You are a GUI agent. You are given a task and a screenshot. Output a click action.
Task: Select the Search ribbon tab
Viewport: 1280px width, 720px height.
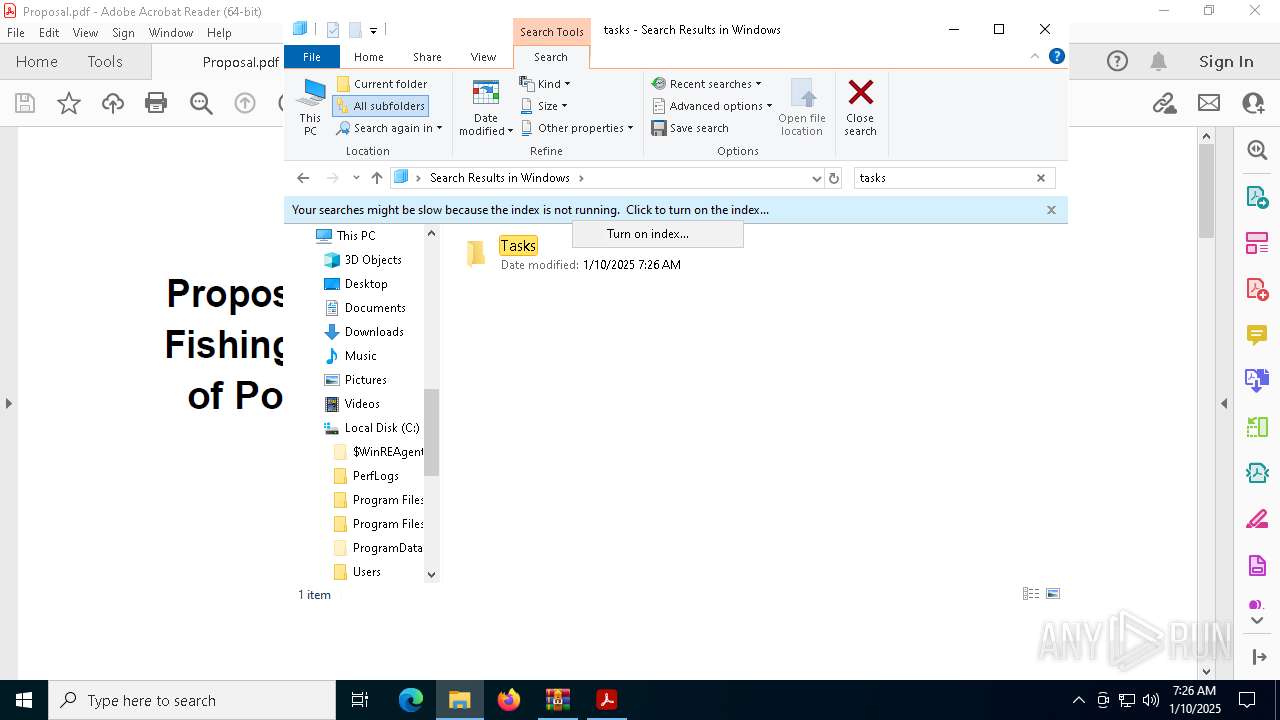[551, 57]
